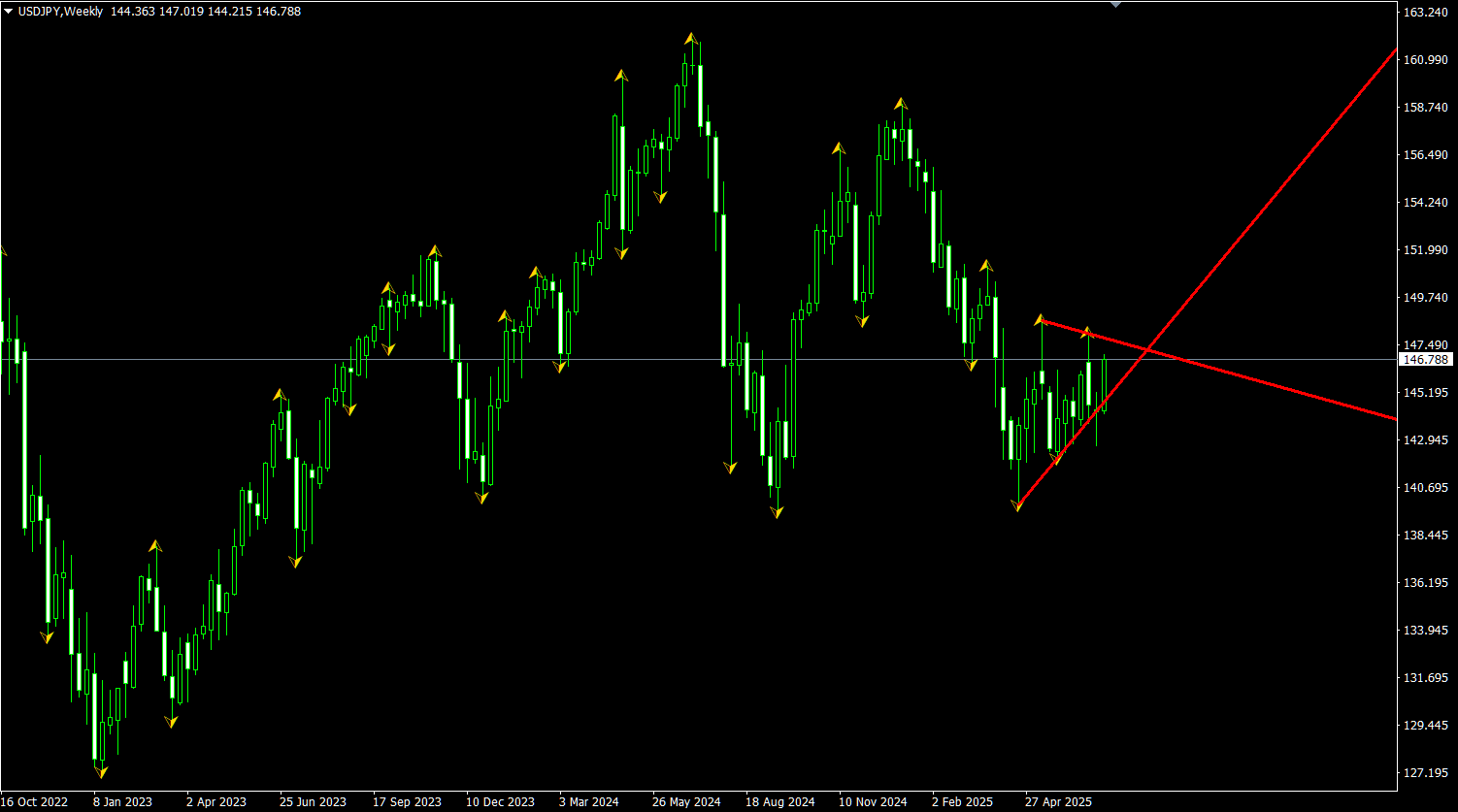The image size is (1458, 812).
Task: Click the 160.990 price scale label
Action: 1425,59
